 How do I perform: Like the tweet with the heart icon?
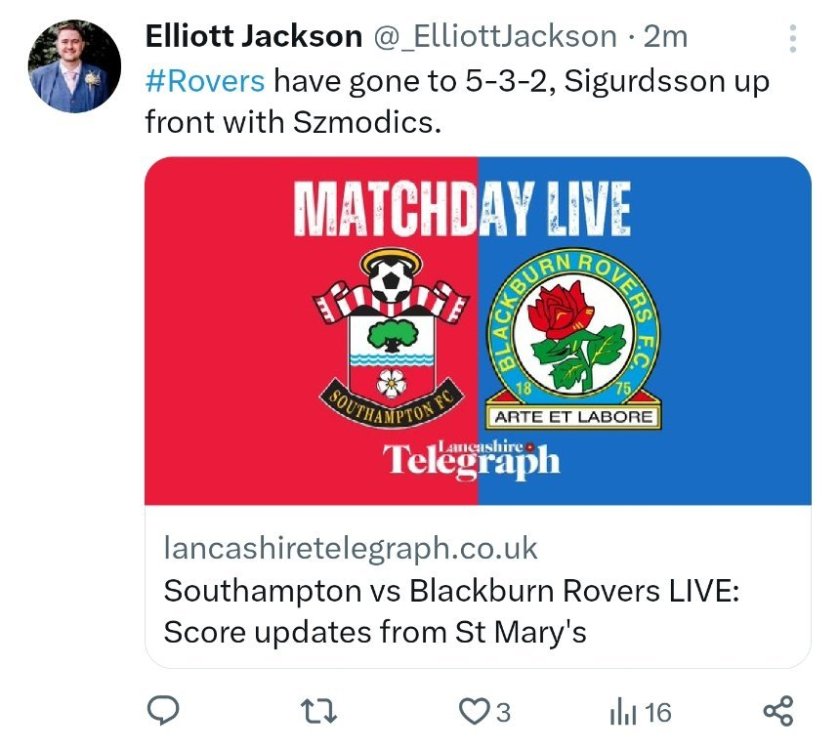point(471,711)
